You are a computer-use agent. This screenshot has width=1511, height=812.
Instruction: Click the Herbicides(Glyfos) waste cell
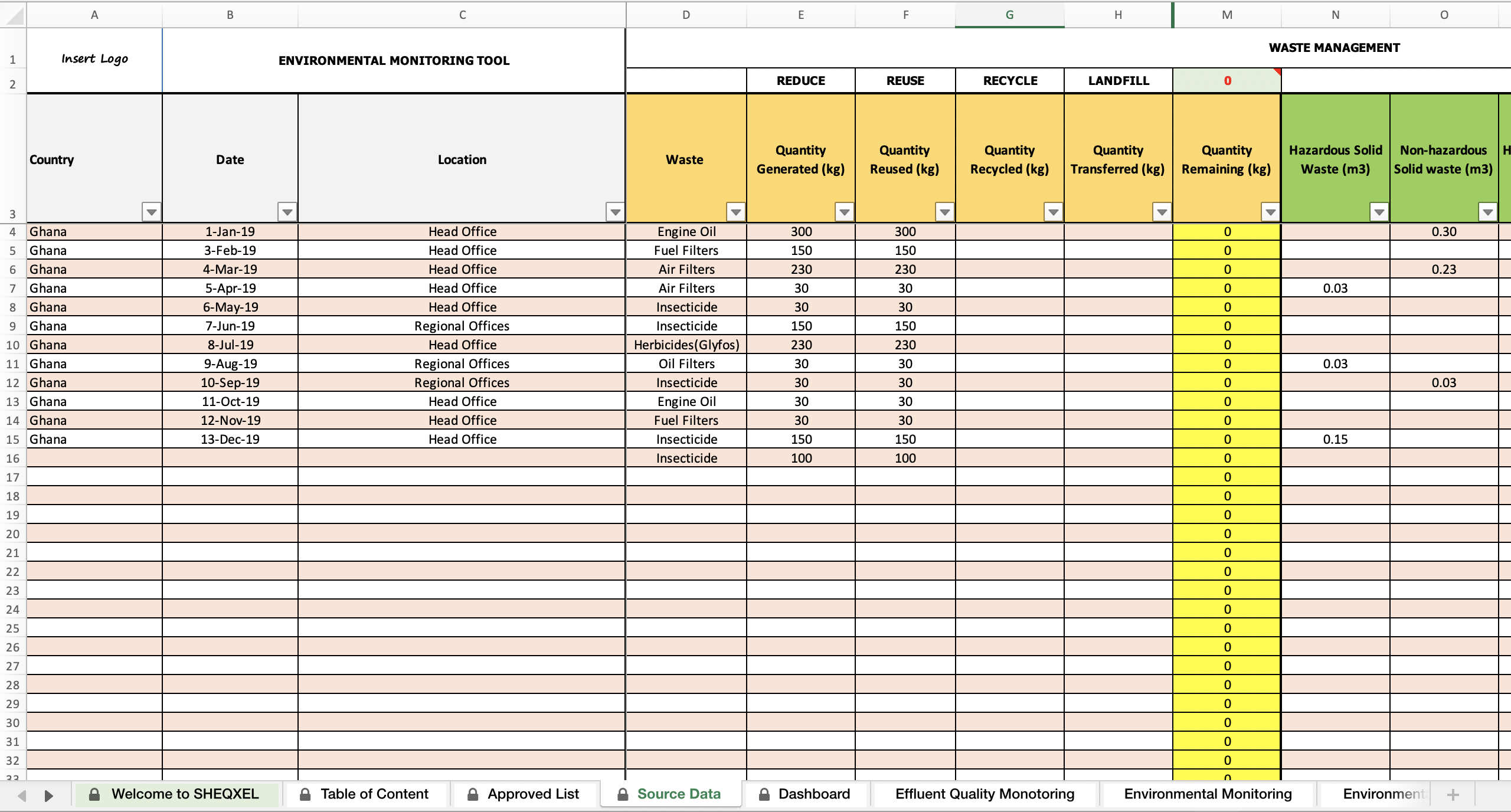(x=686, y=345)
